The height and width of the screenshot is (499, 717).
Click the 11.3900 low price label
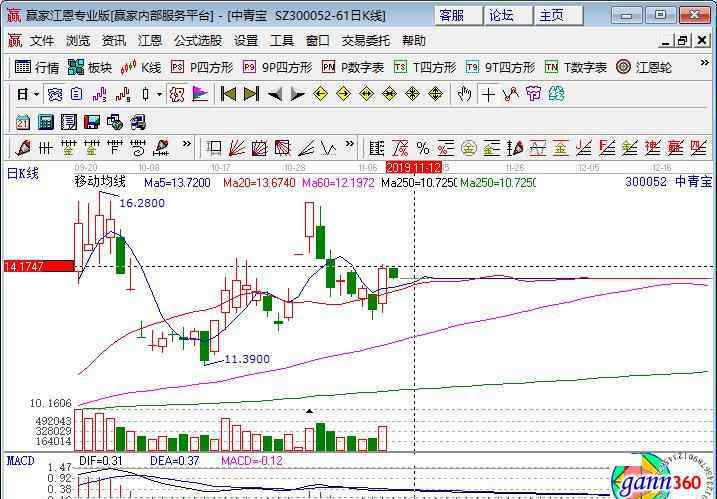(247, 359)
